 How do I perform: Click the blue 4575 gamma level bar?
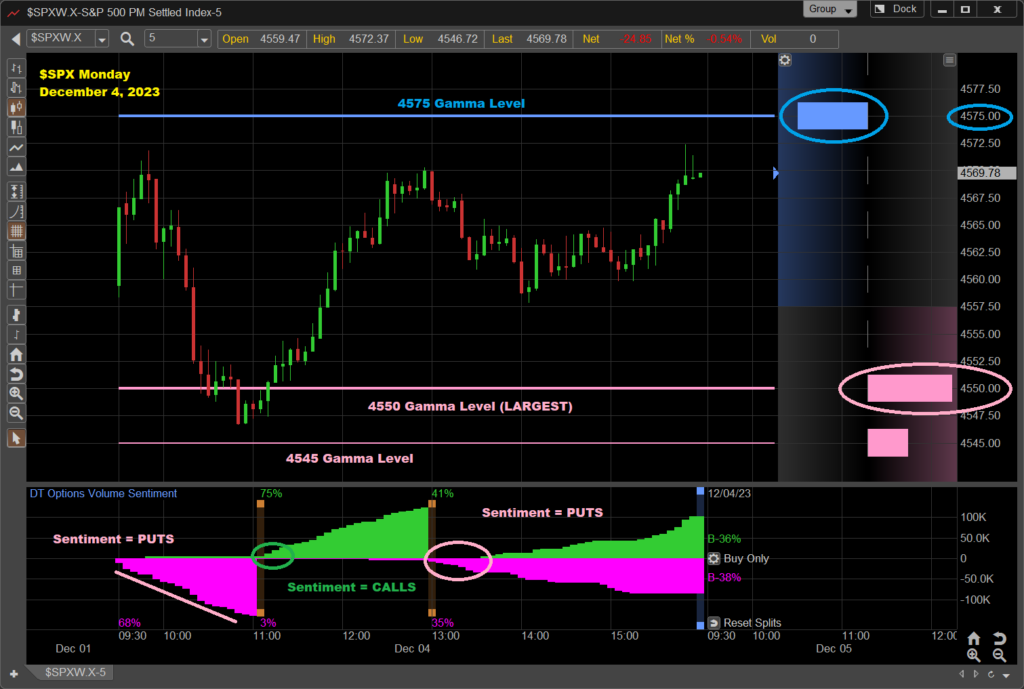(x=832, y=116)
